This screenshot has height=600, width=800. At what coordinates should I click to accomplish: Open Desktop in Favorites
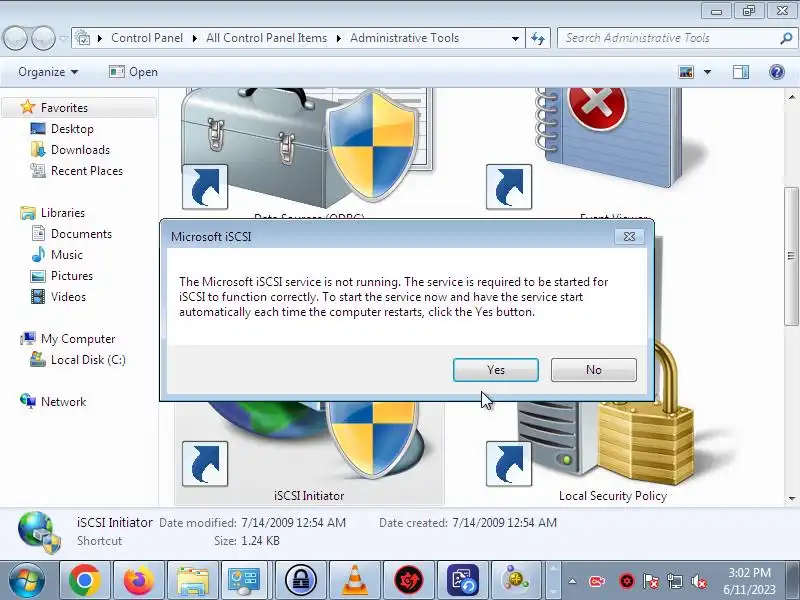click(x=72, y=129)
